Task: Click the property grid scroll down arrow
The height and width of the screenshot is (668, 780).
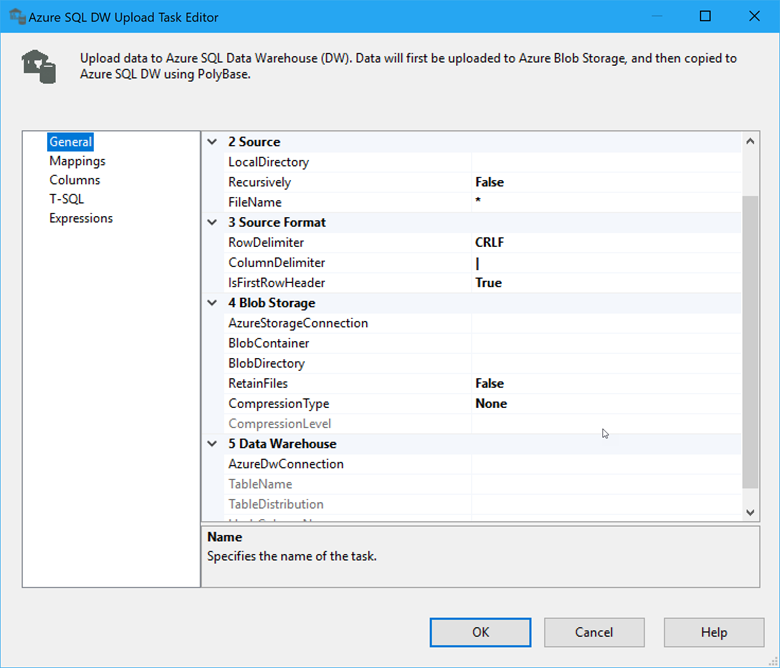Action: point(751,511)
